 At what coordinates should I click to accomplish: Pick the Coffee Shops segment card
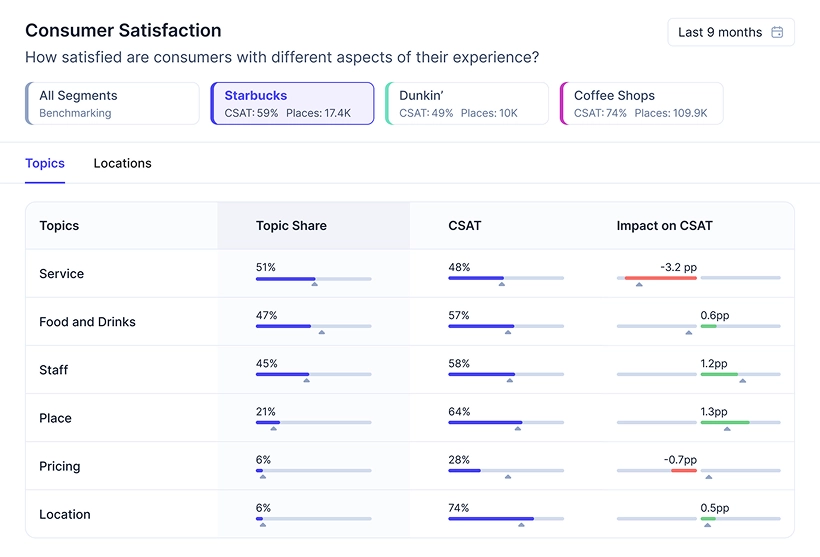coord(641,104)
